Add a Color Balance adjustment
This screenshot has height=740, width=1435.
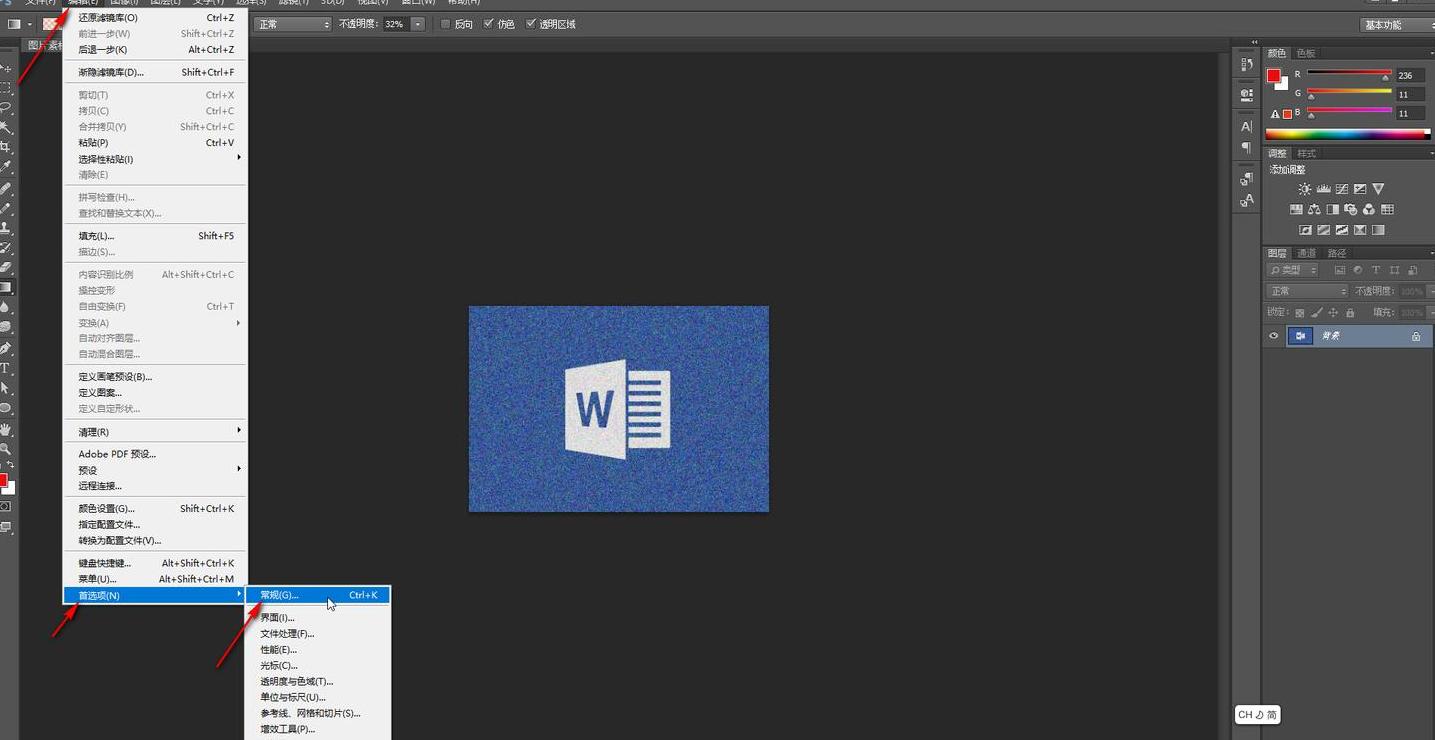point(1314,210)
